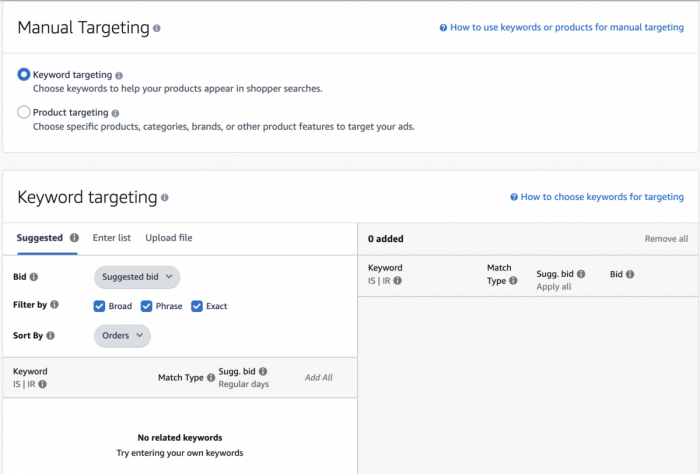This screenshot has height=474, width=700.
Task: Open How to use keywords or products link
Action: point(567,27)
